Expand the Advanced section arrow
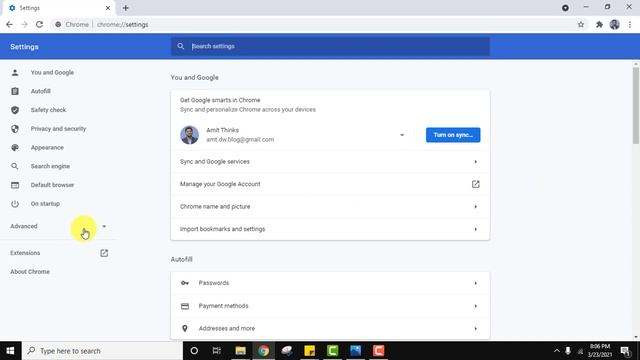Viewport: 640px width, 360px height. click(104, 226)
